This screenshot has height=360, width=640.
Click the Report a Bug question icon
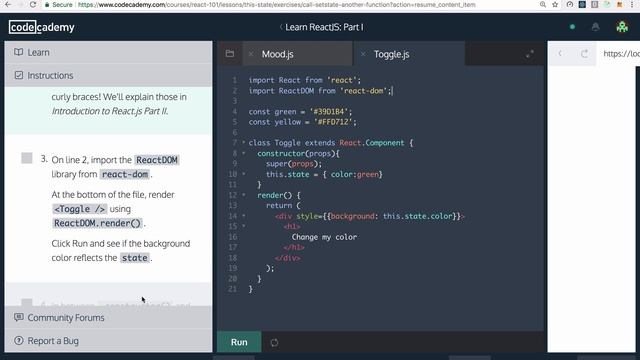click(18, 340)
